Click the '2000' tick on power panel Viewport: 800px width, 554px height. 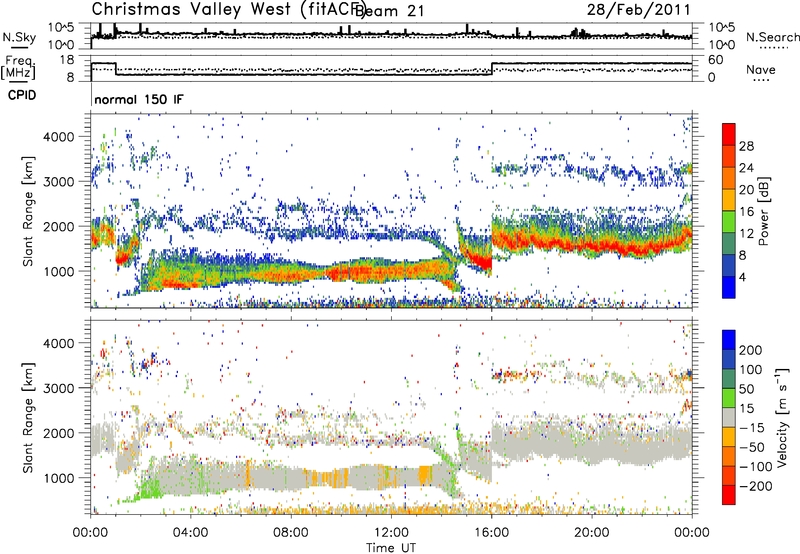pyautogui.click(x=59, y=226)
